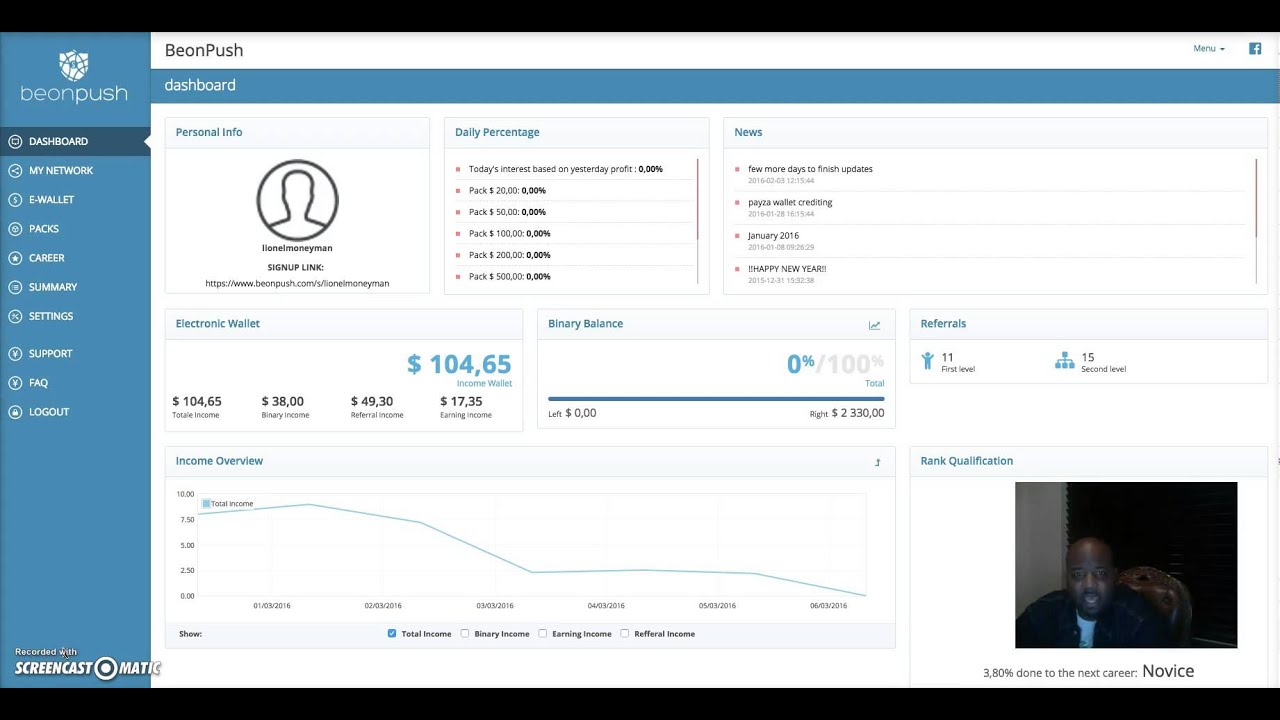This screenshot has width=1280, height=720.
Task: Open news 'payza wallet crediting'
Action: [790, 202]
